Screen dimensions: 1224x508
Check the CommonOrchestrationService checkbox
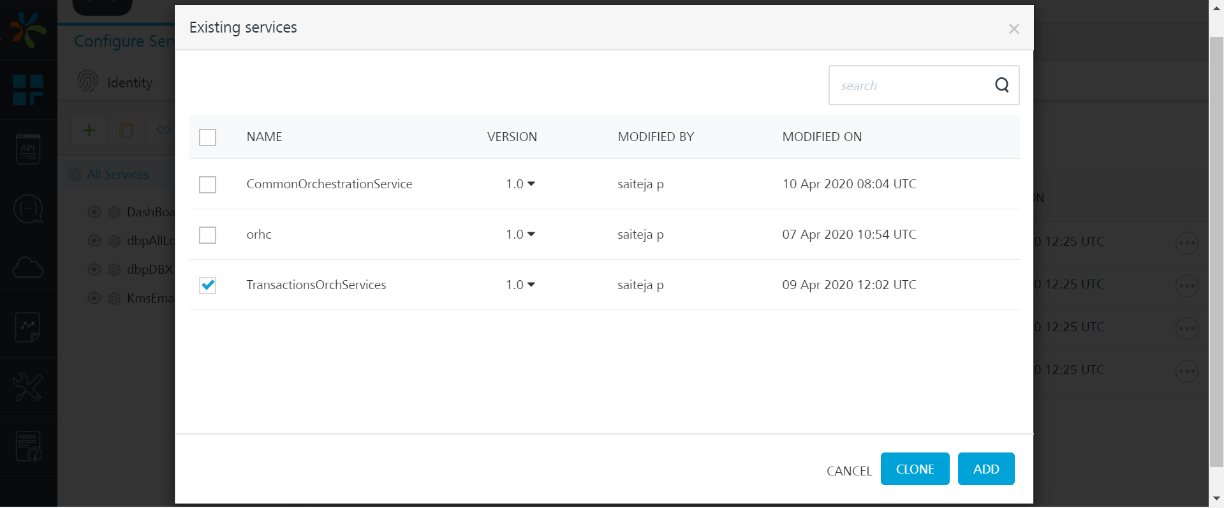208,185
